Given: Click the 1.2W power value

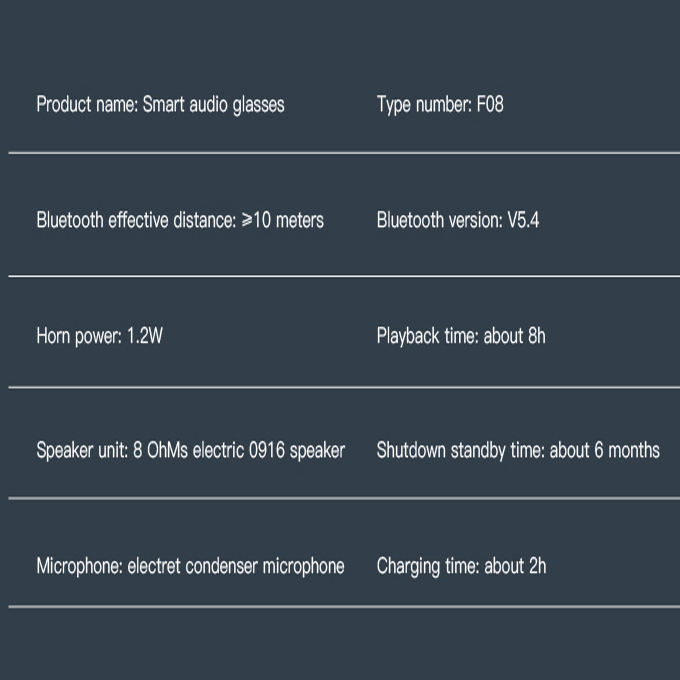Looking at the screenshot, I should (145, 336).
